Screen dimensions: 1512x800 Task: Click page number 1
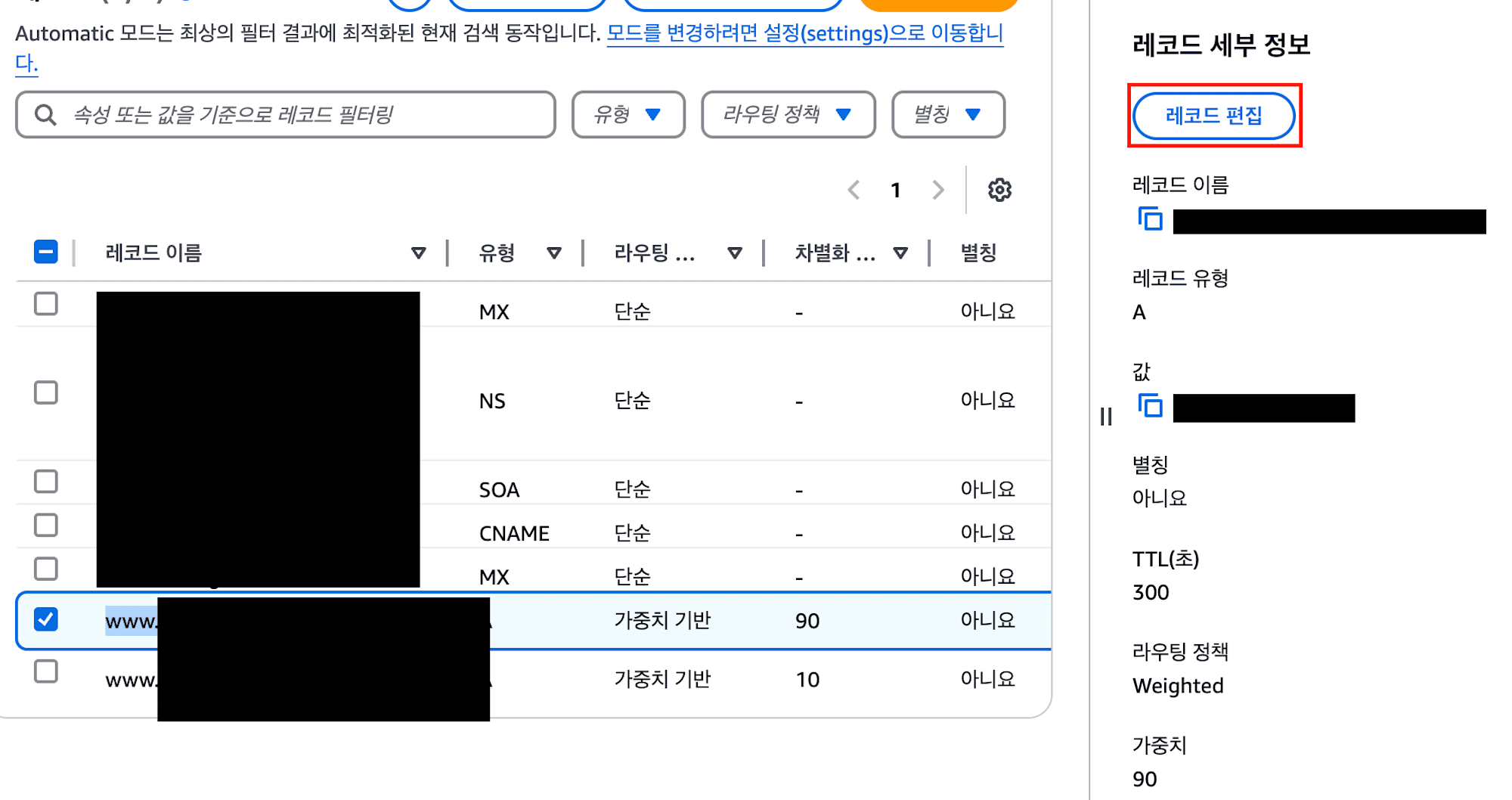(x=896, y=190)
